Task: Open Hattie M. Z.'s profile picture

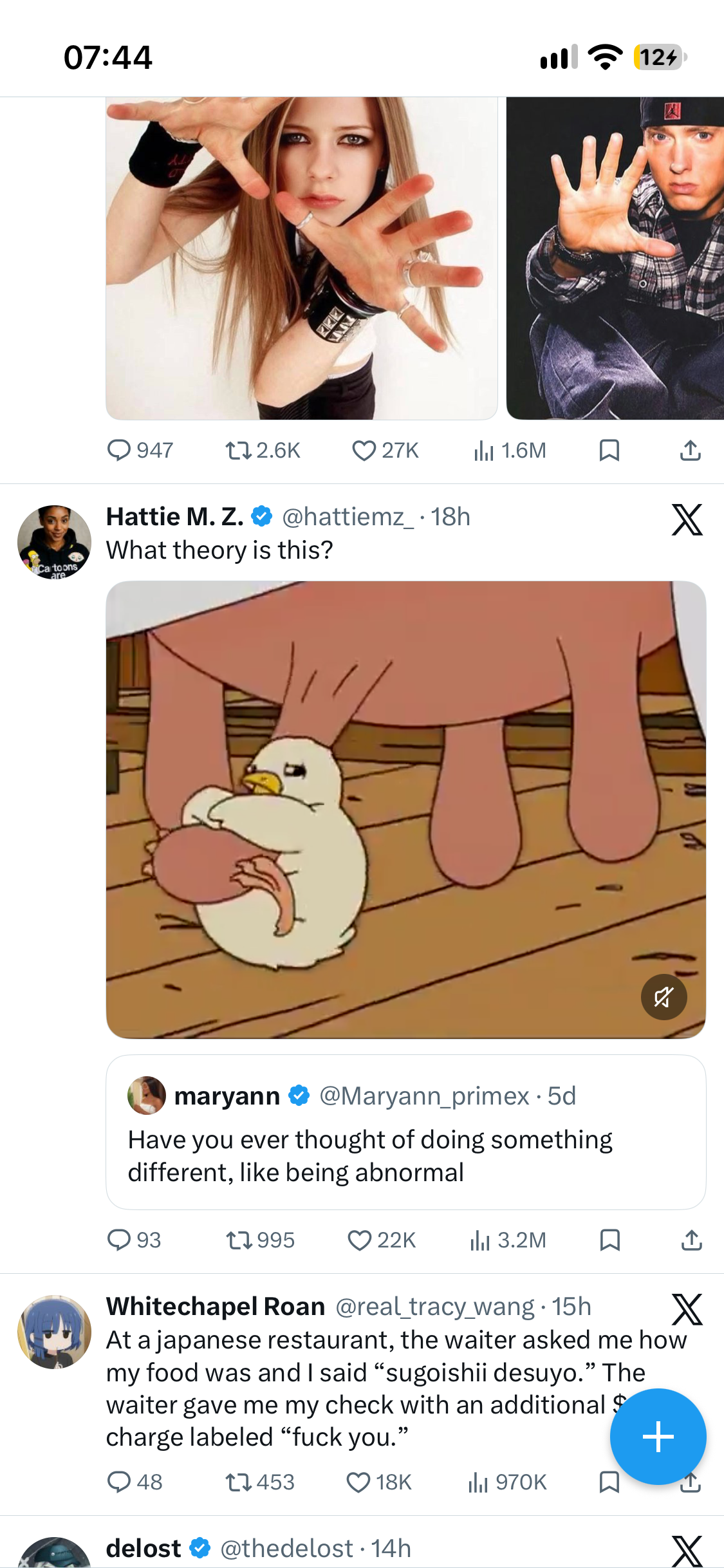Action: 54,542
